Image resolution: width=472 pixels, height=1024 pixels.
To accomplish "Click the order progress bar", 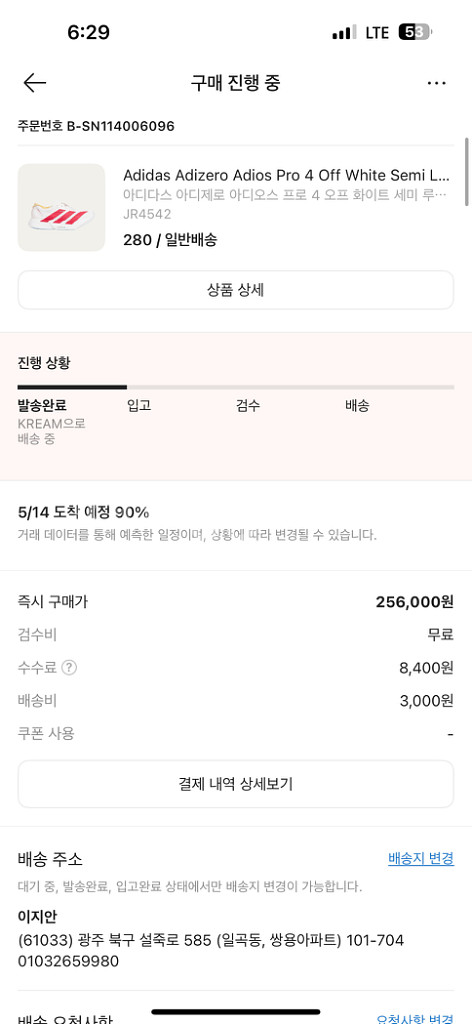I will (x=236, y=387).
